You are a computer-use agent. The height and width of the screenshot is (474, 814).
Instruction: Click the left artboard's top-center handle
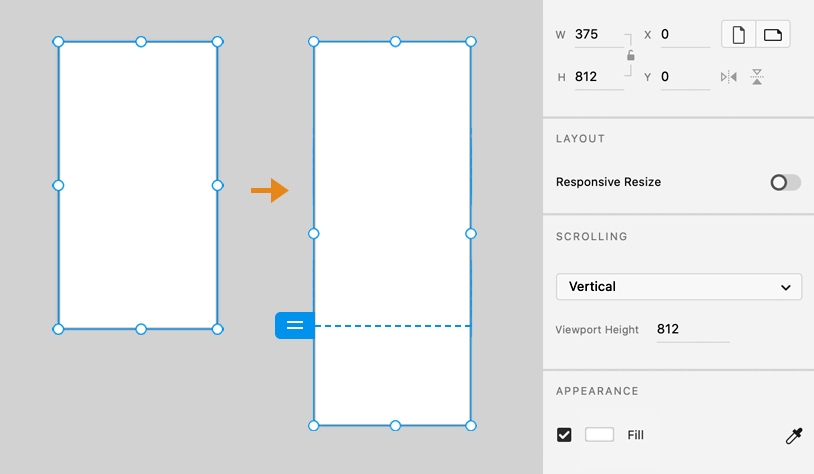click(x=141, y=42)
